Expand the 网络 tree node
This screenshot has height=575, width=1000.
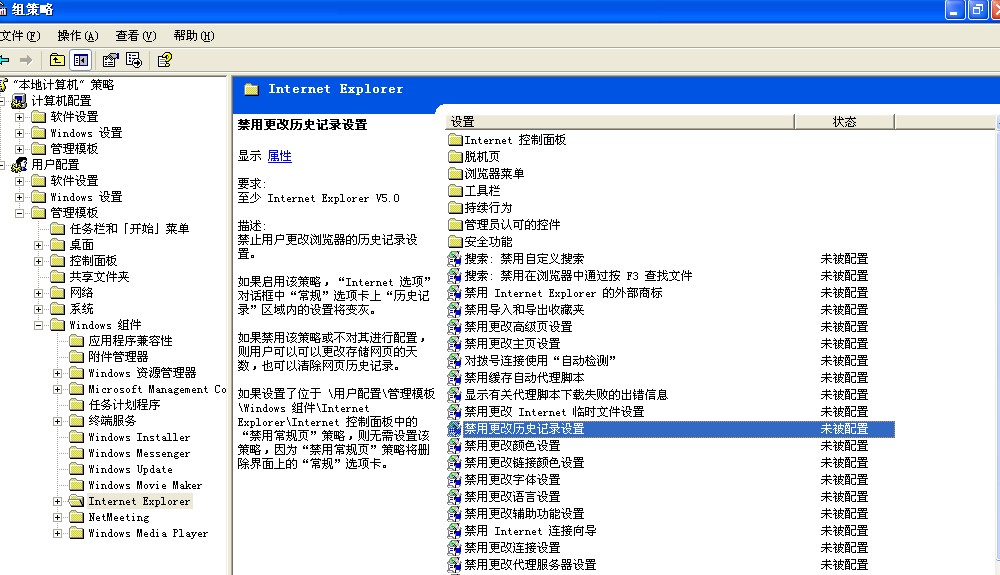point(38,293)
